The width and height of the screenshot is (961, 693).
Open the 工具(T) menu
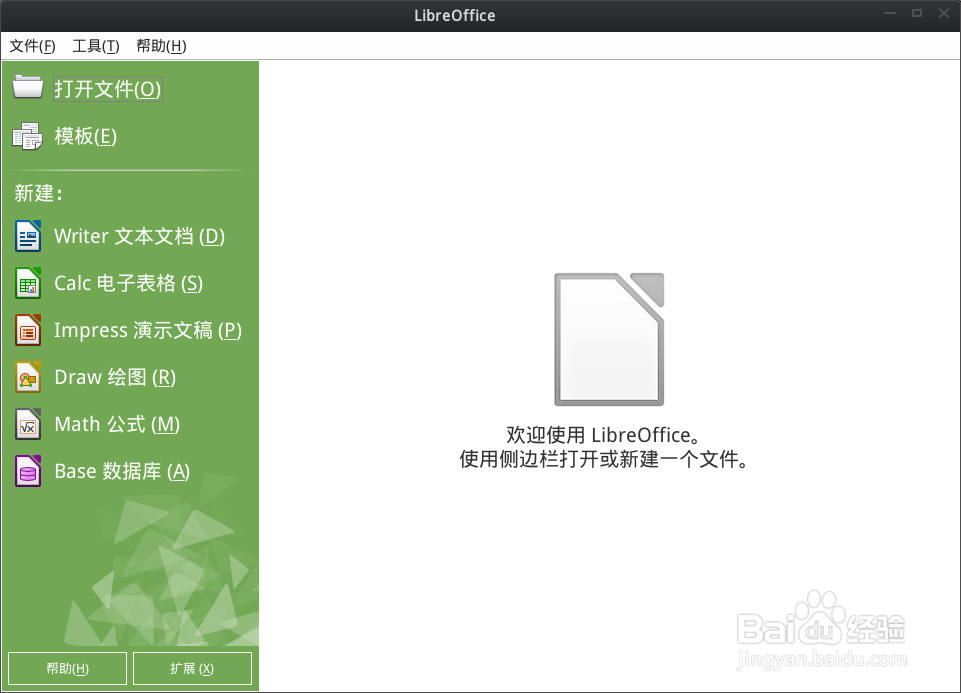click(x=96, y=46)
